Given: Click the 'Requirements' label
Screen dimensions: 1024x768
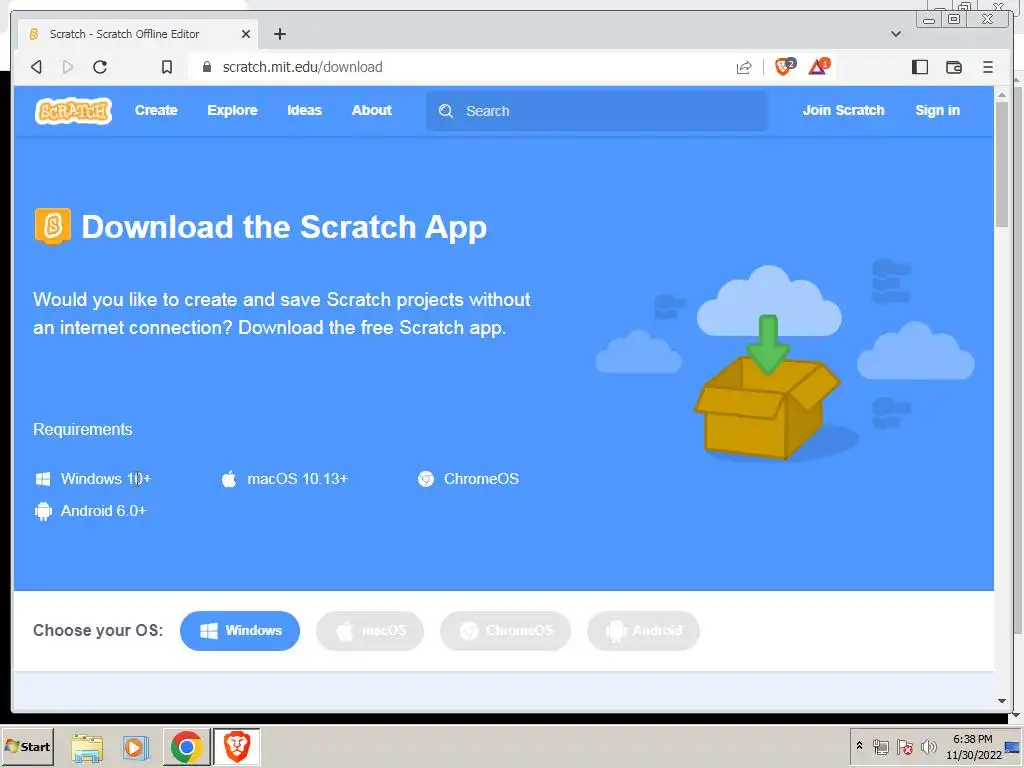Looking at the screenshot, I should coord(83,429).
